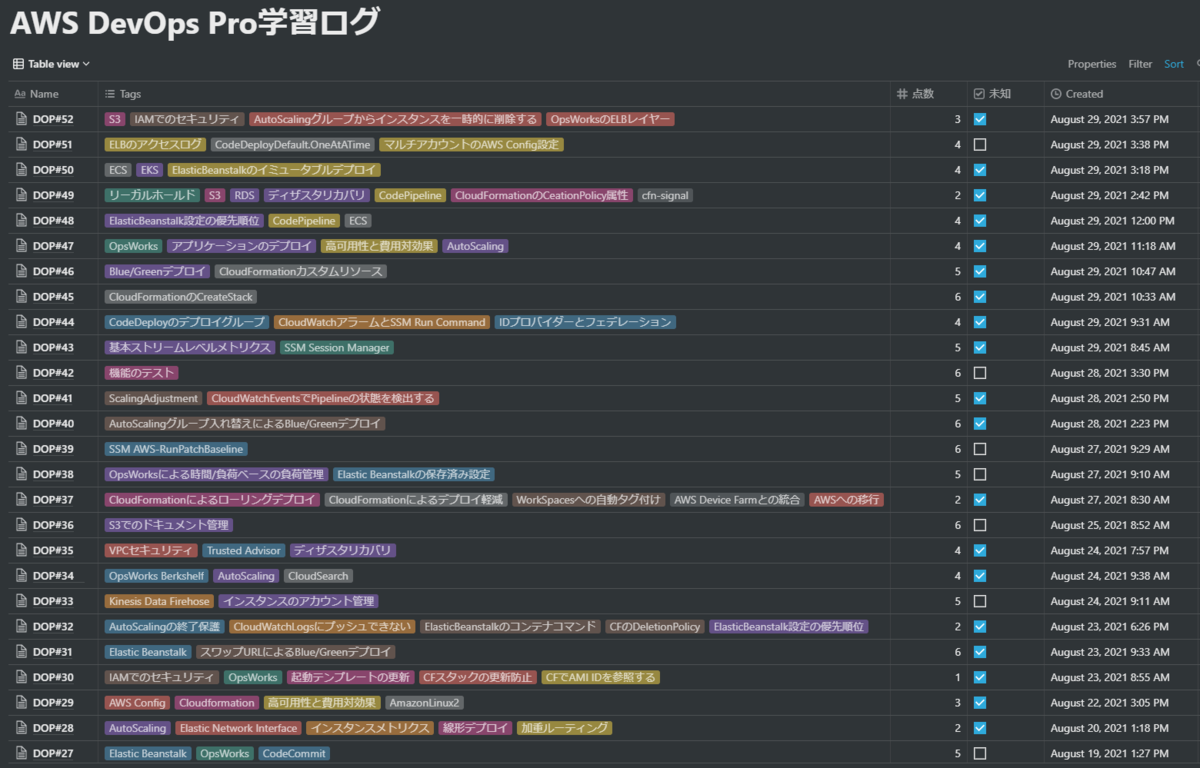
Task: Open the Table view dropdown
Action: tap(51, 64)
